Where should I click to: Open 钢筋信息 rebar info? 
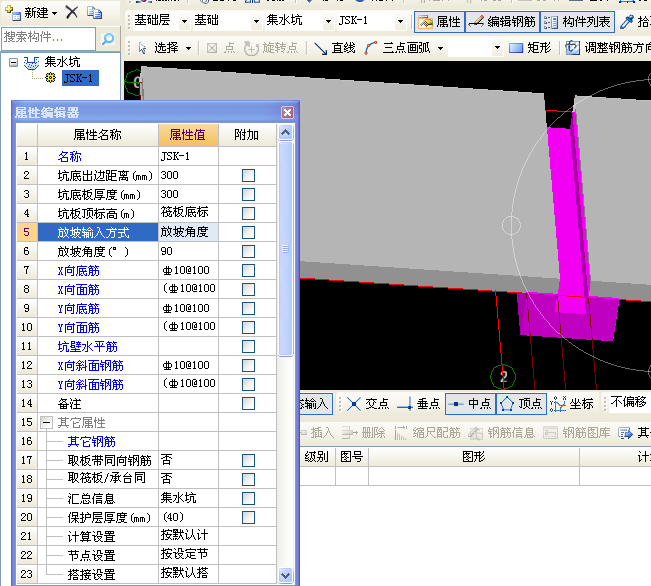click(x=502, y=433)
